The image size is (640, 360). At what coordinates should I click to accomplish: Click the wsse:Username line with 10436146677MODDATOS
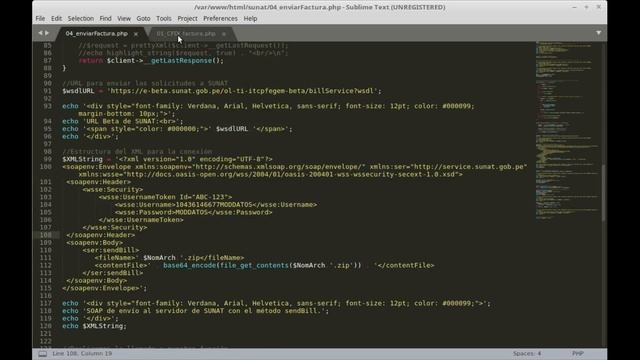pyautogui.click(x=216, y=205)
